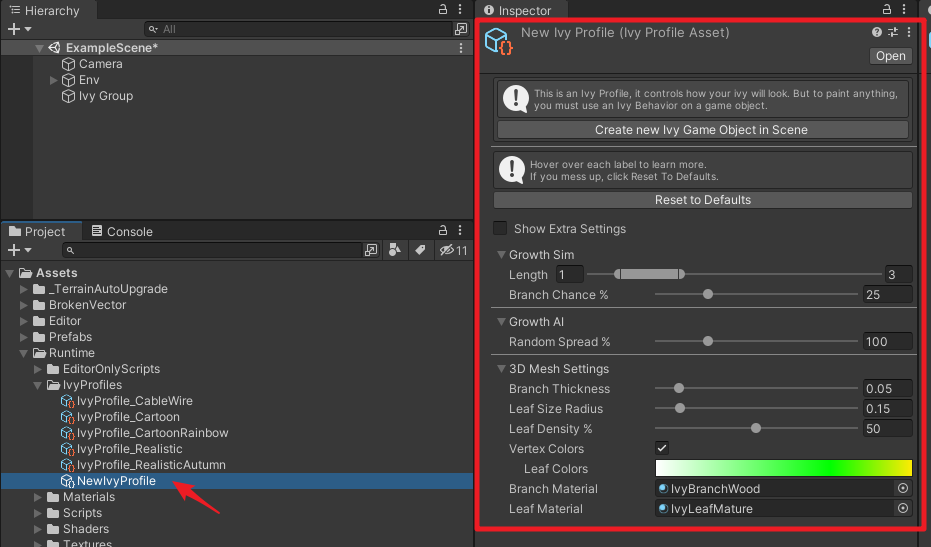Switch to the Project tab

point(37,232)
